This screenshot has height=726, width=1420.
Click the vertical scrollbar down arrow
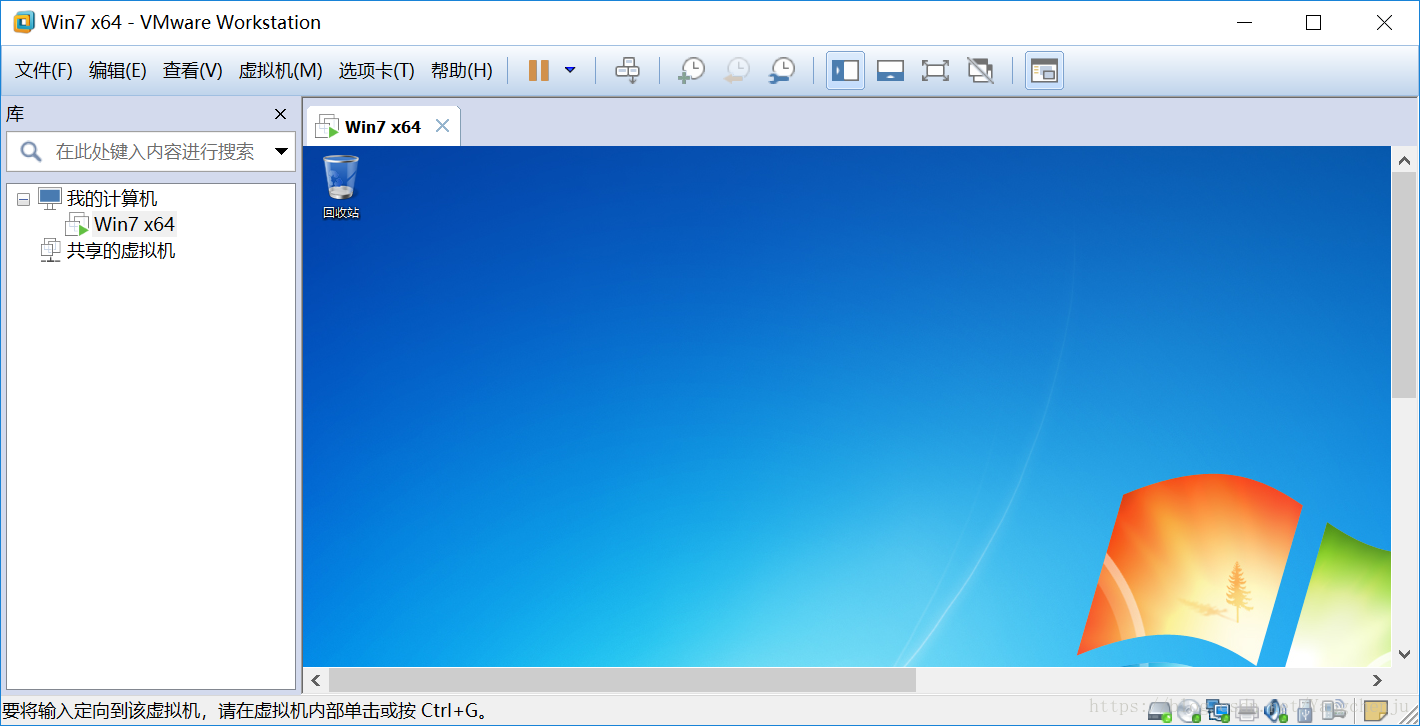[1403, 654]
